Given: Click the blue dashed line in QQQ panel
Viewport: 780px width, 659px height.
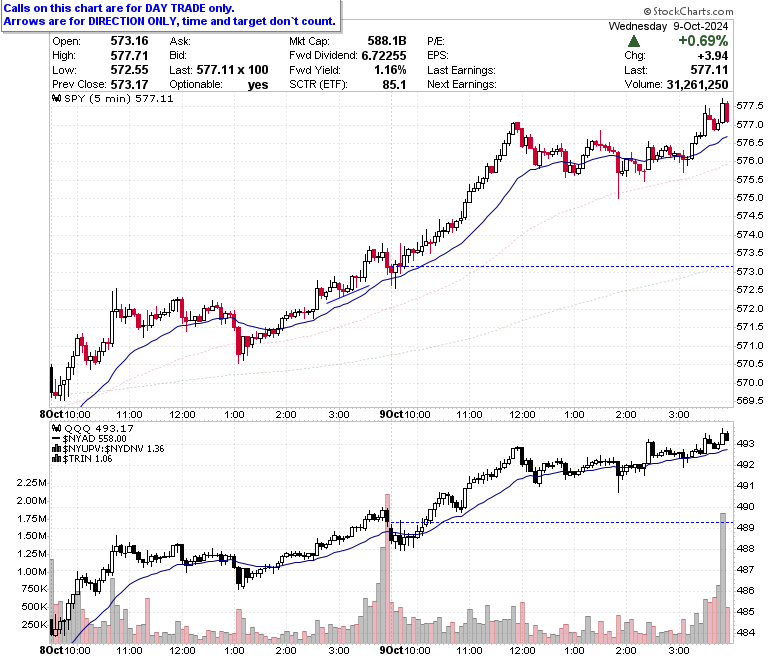Looking at the screenshot, I should pyautogui.click(x=562, y=522).
